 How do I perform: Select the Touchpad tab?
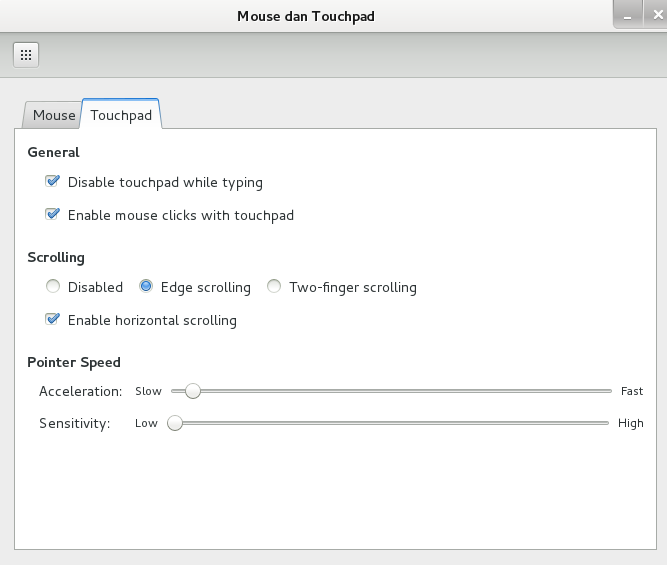click(x=121, y=115)
